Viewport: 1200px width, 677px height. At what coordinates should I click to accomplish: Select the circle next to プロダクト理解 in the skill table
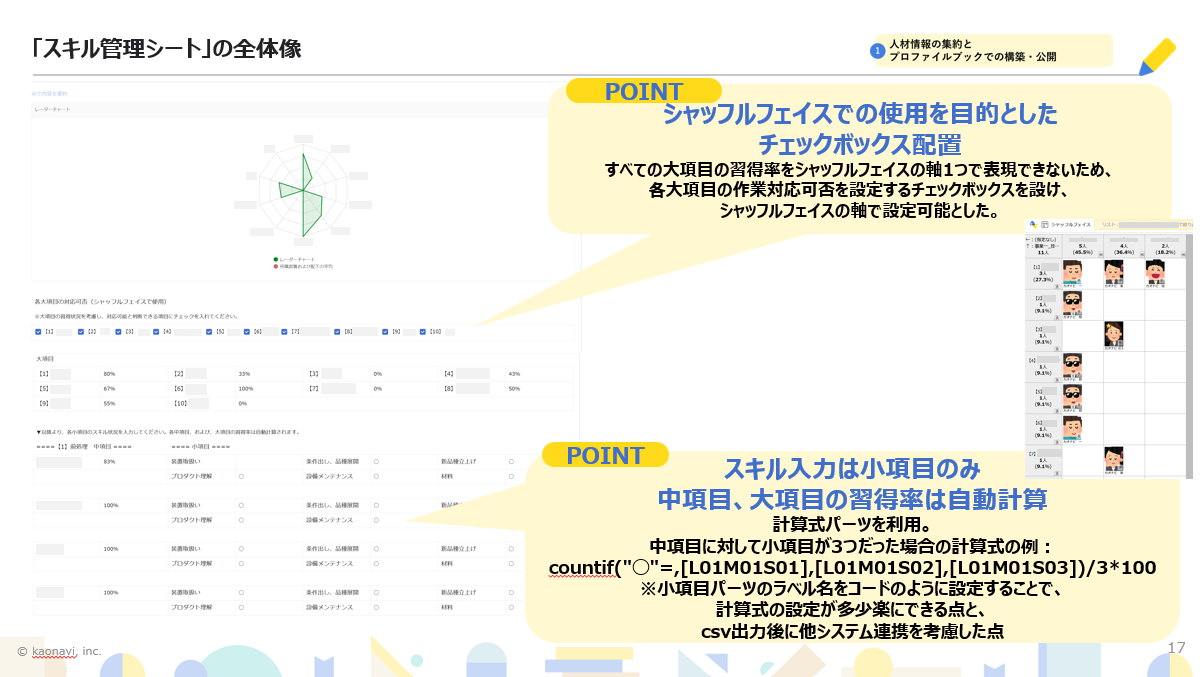(242, 475)
